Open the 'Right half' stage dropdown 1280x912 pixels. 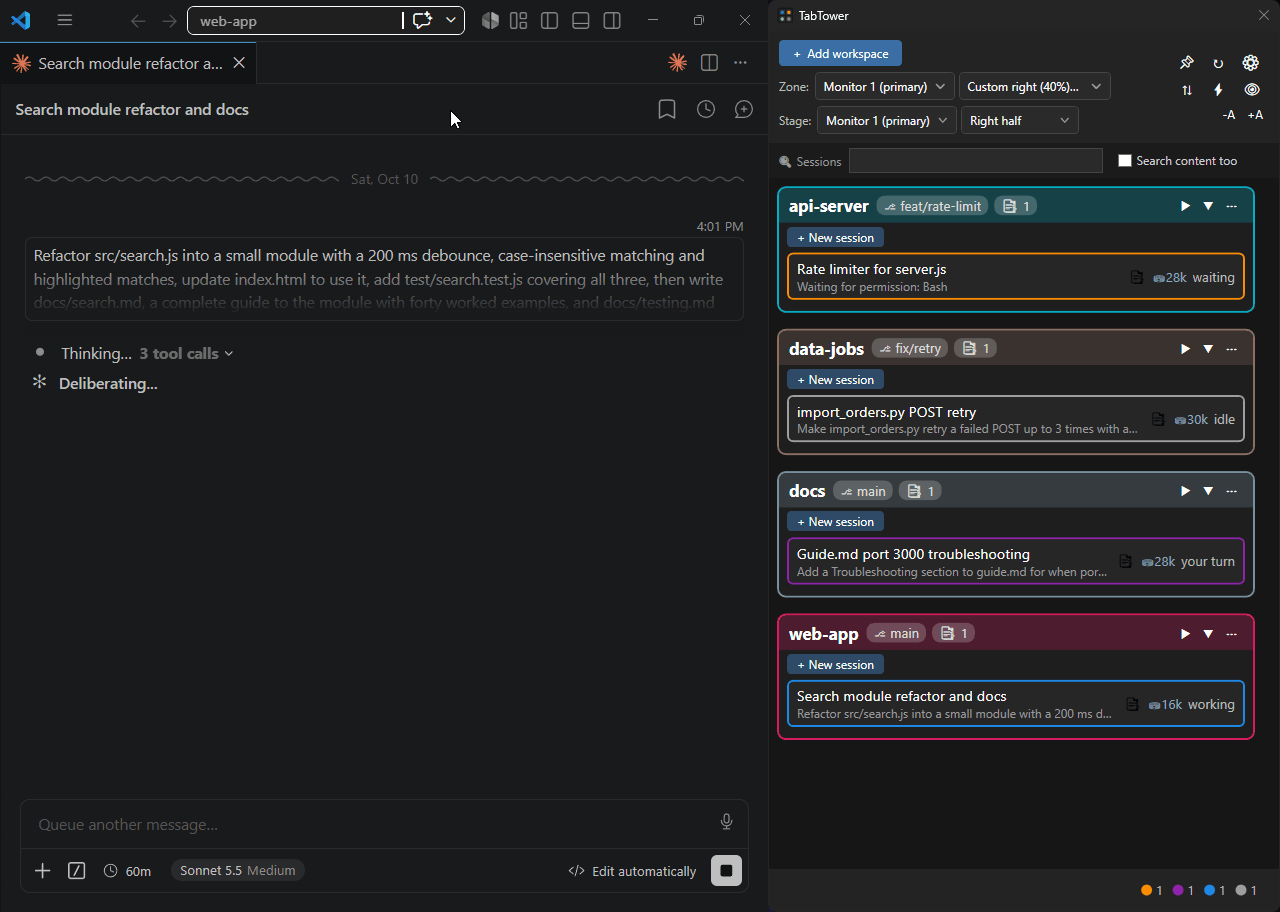tap(1020, 120)
